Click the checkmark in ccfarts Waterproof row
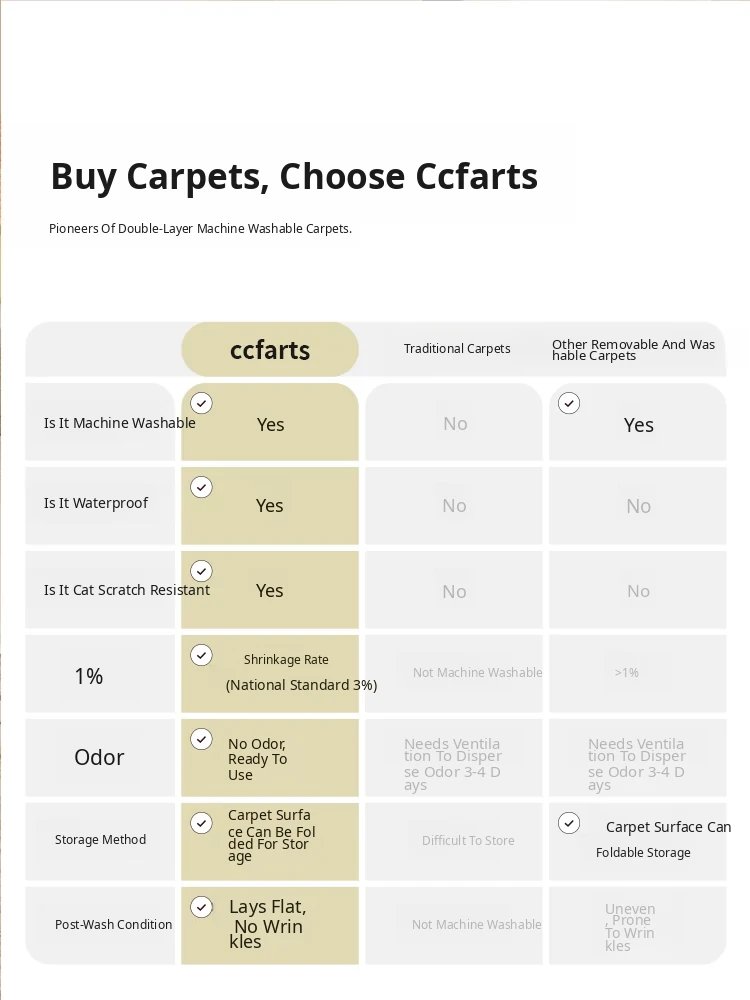This screenshot has height=1000, width=750. coord(202,487)
